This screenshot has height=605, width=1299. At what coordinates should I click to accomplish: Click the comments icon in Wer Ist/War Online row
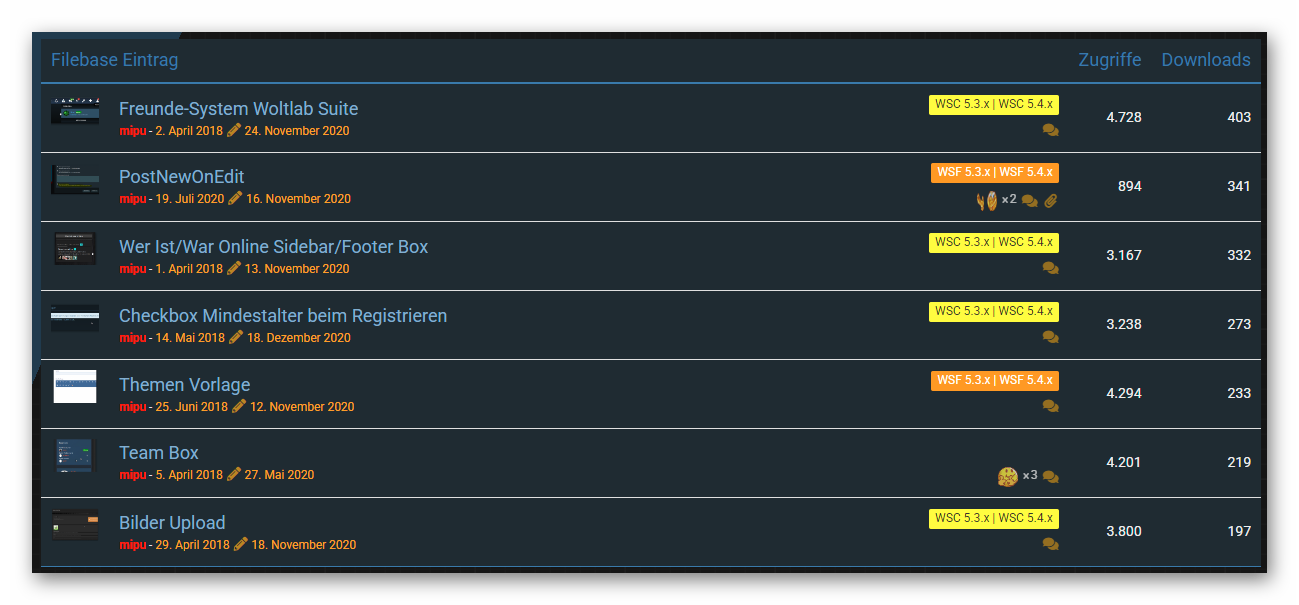coord(1050,268)
